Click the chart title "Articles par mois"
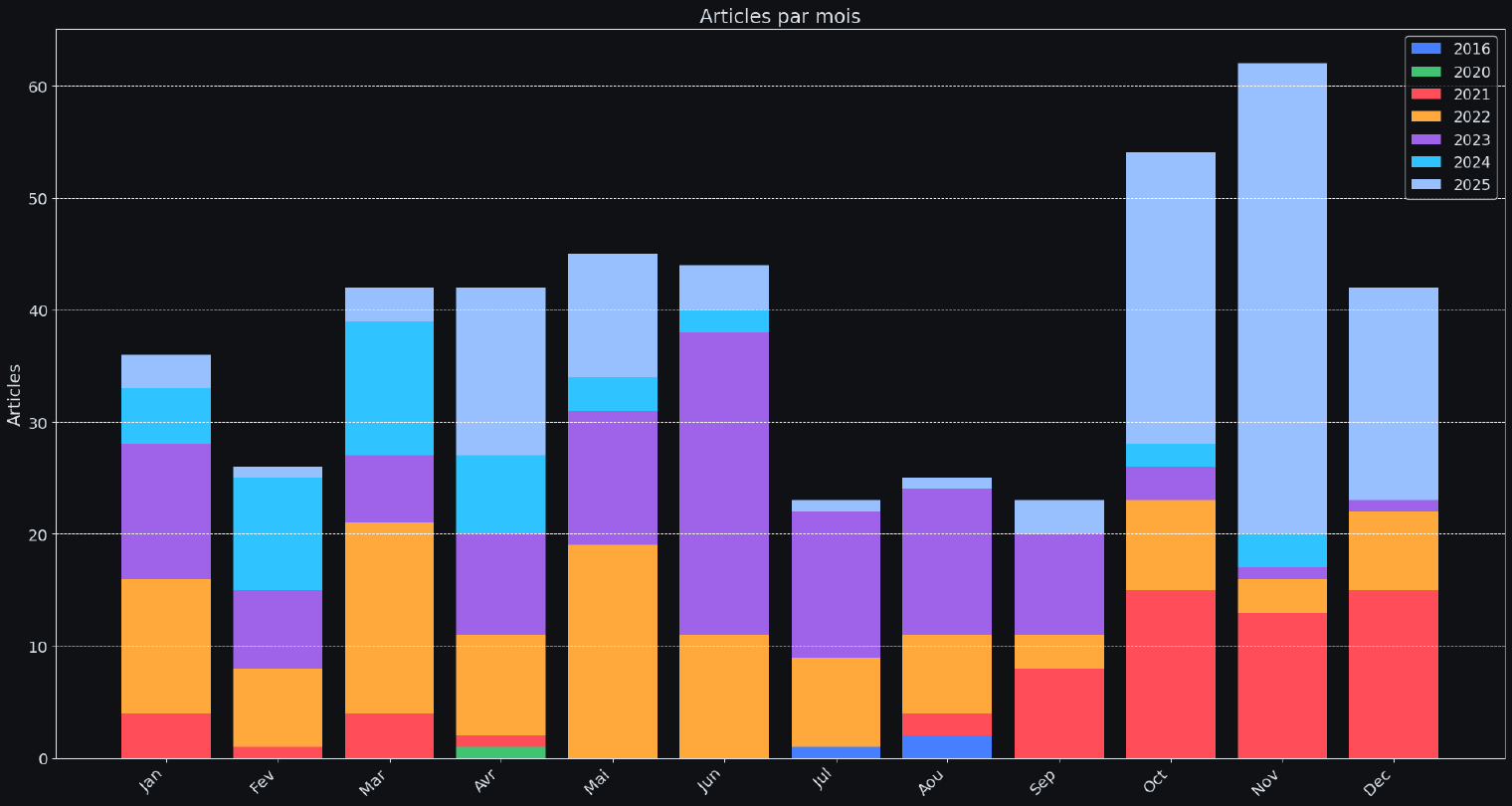Viewport: 1512px width, 806px height. click(780, 16)
